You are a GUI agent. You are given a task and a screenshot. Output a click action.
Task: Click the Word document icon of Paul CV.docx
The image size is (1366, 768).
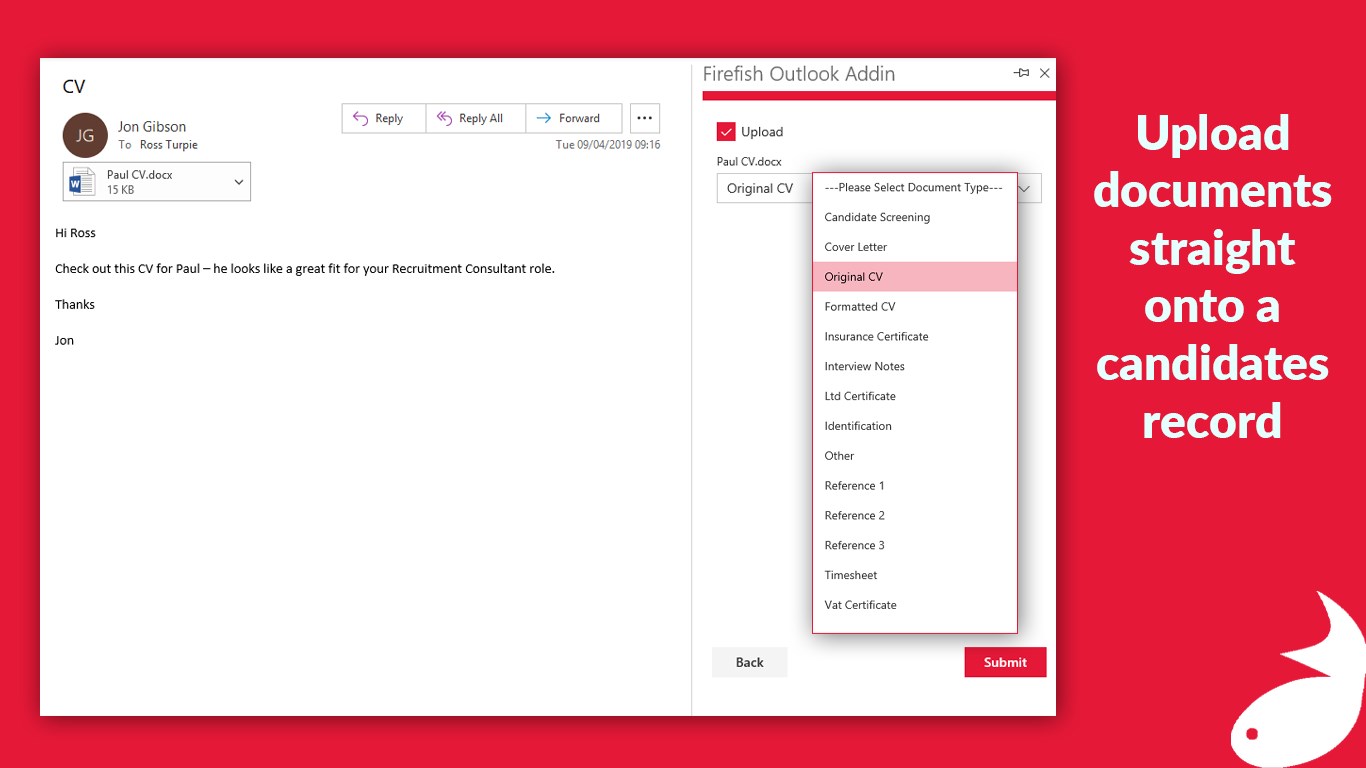coord(82,182)
